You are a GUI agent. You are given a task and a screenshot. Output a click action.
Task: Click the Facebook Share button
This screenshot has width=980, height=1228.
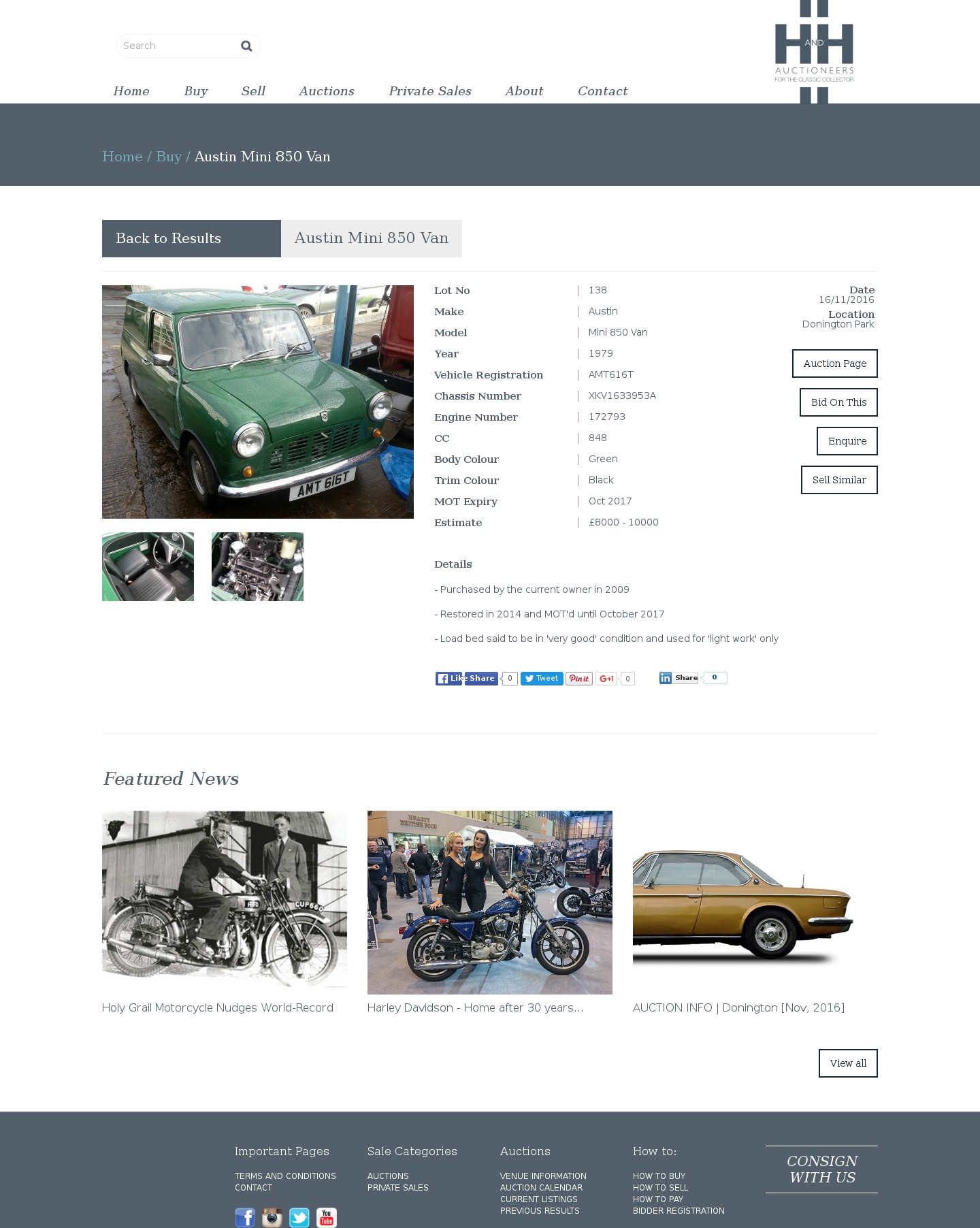482,678
